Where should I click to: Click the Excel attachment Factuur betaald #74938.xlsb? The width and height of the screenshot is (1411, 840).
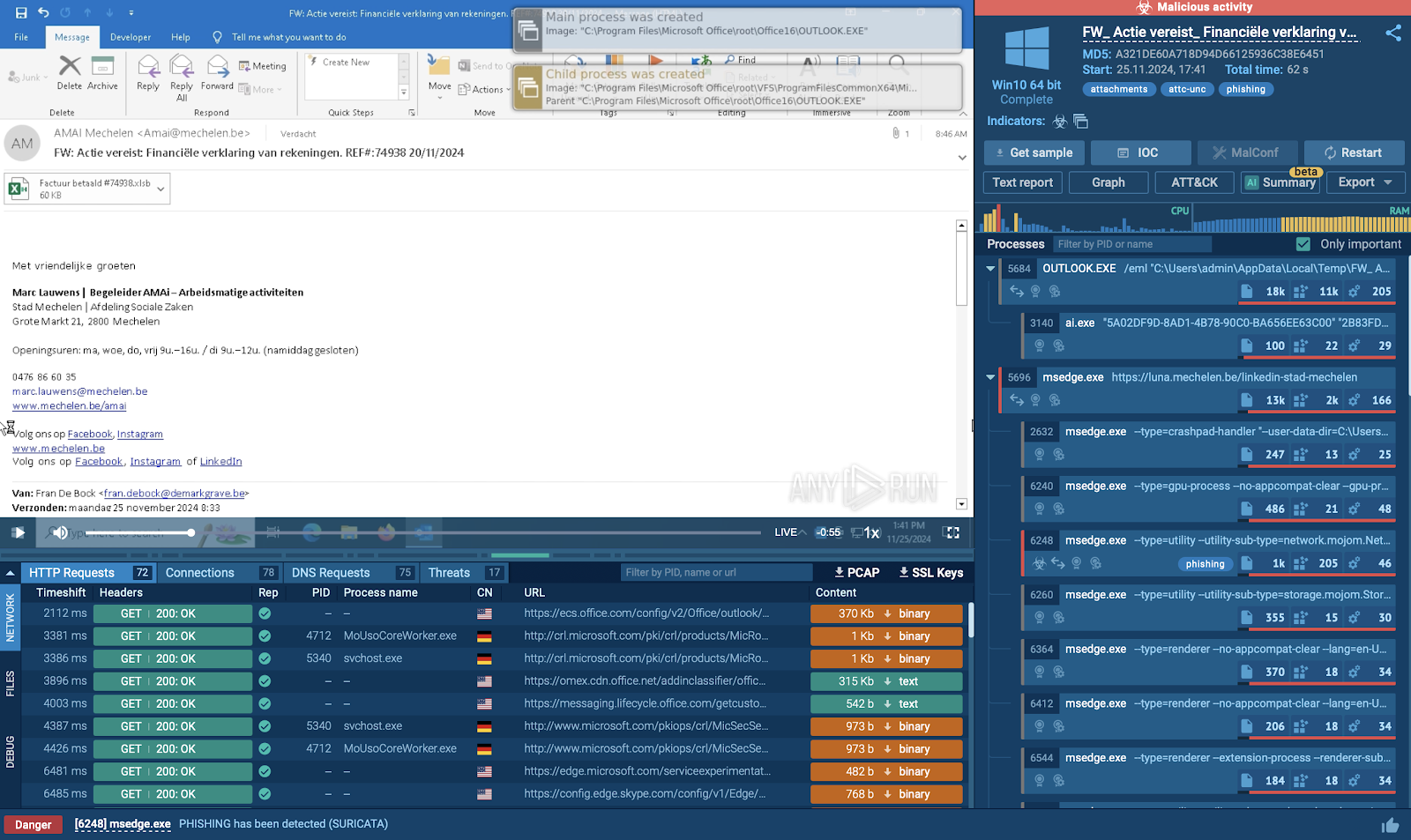coord(87,189)
